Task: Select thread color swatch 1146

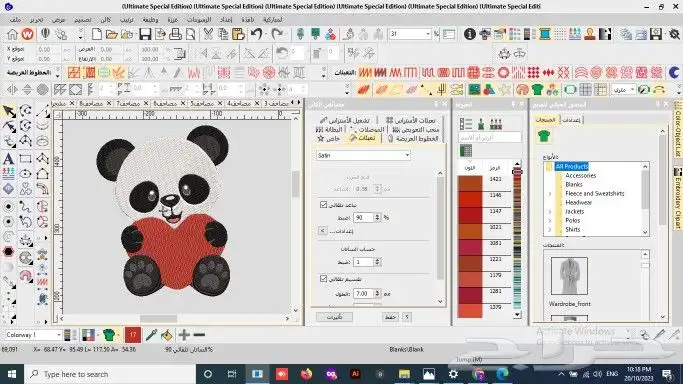Action: (x=470, y=199)
